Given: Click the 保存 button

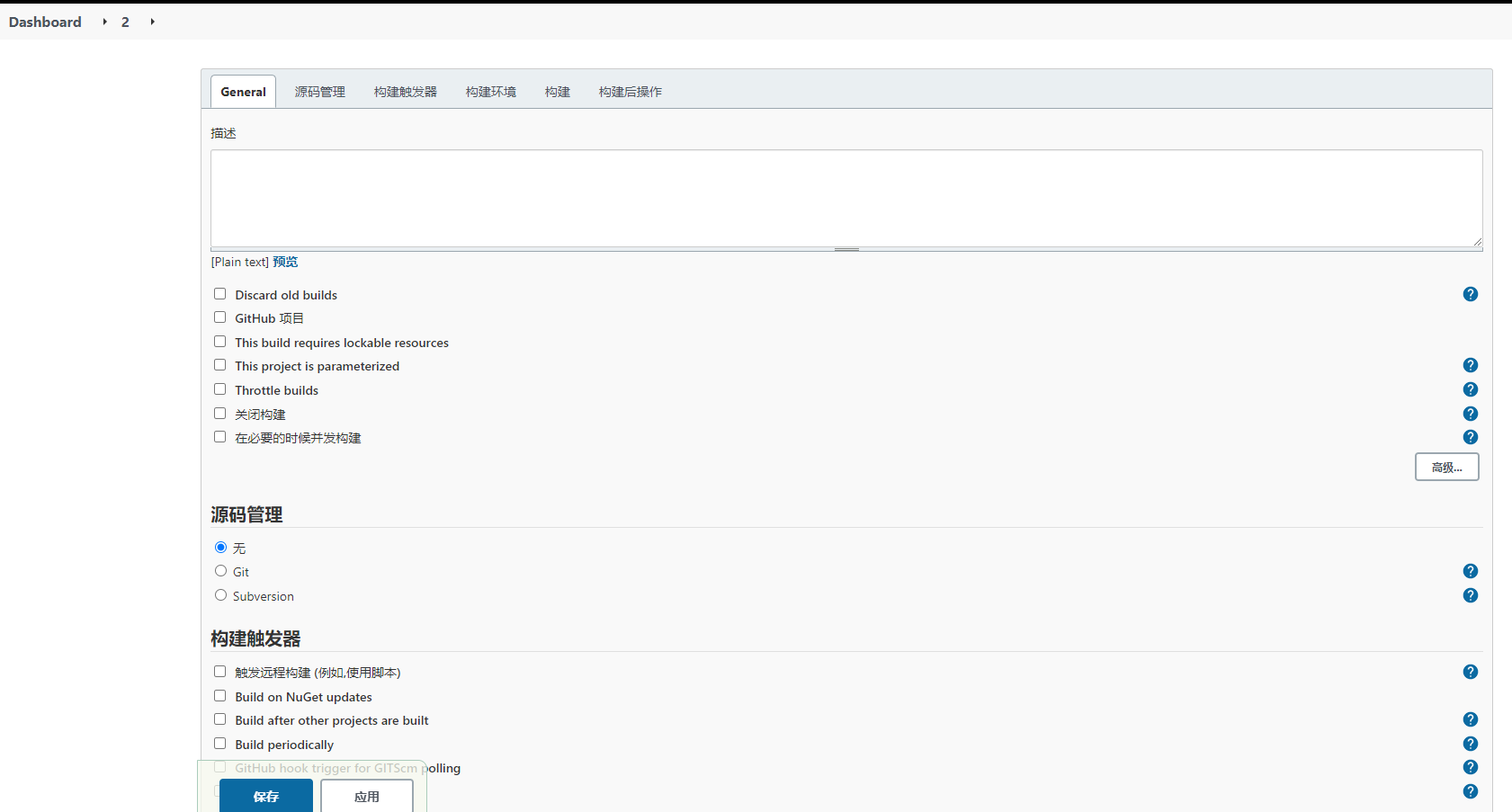Looking at the screenshot, I should click(x=266, y=796).
